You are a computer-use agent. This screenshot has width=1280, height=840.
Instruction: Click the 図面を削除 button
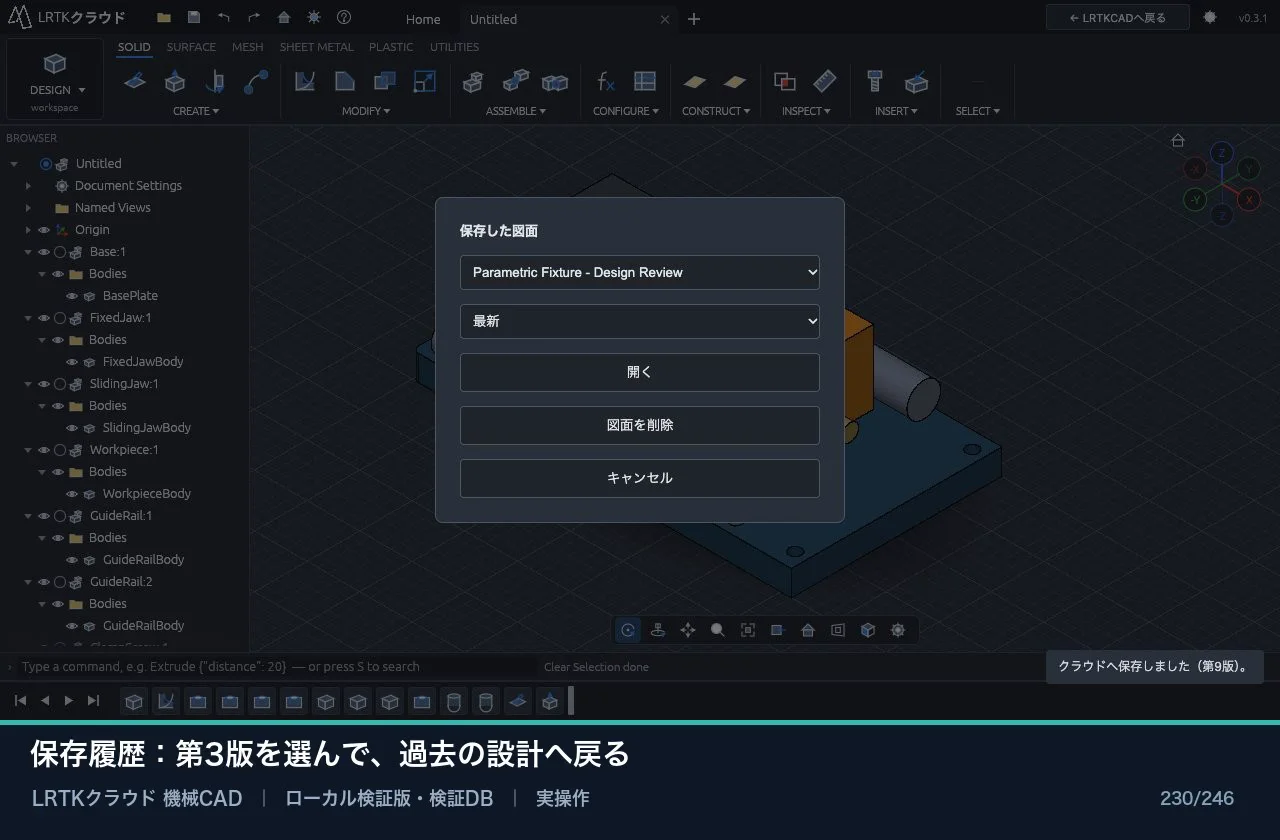tap(640, 425)
